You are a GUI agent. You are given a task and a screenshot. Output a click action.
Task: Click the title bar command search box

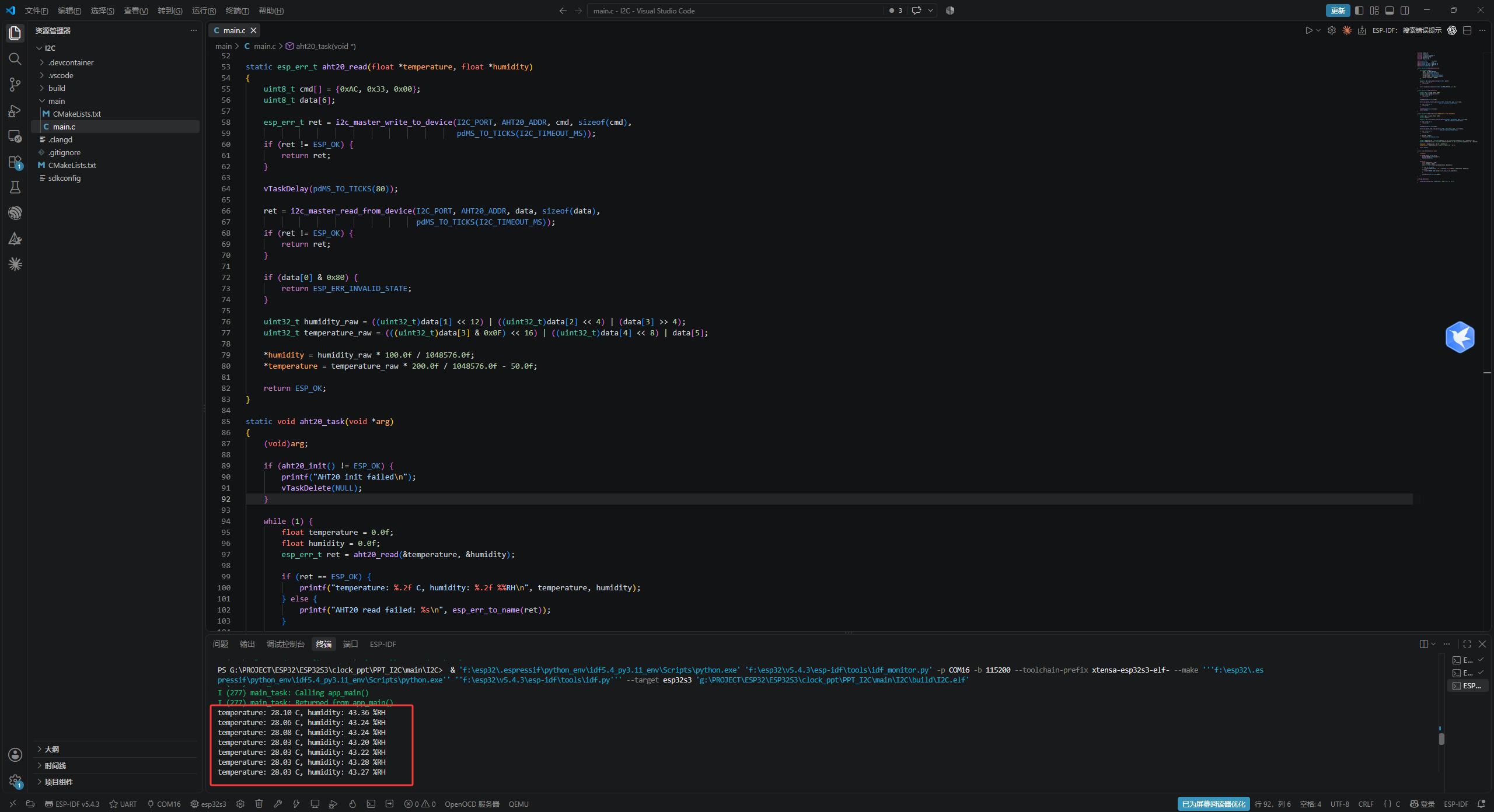[x=735, y=10]
